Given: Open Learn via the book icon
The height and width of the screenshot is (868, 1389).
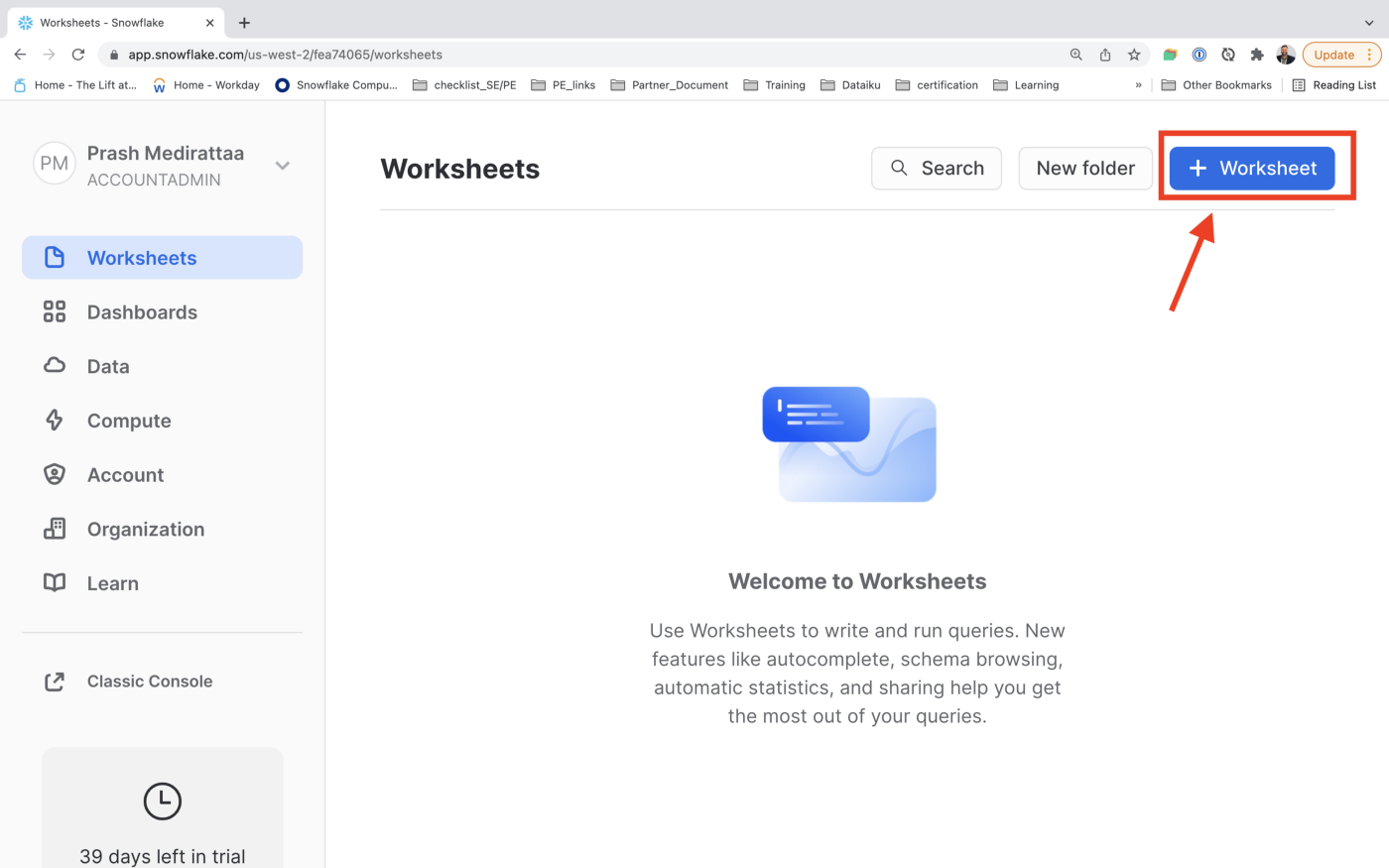Looking at the screenshot, I should pyautogui.click(x=55, y=583).
